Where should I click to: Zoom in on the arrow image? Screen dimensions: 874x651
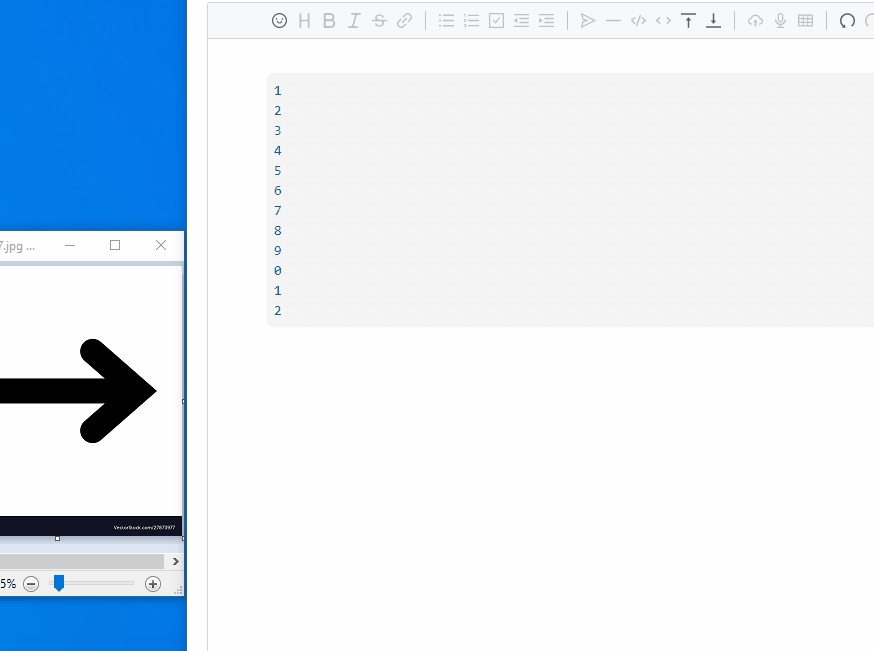click(151, 583)
